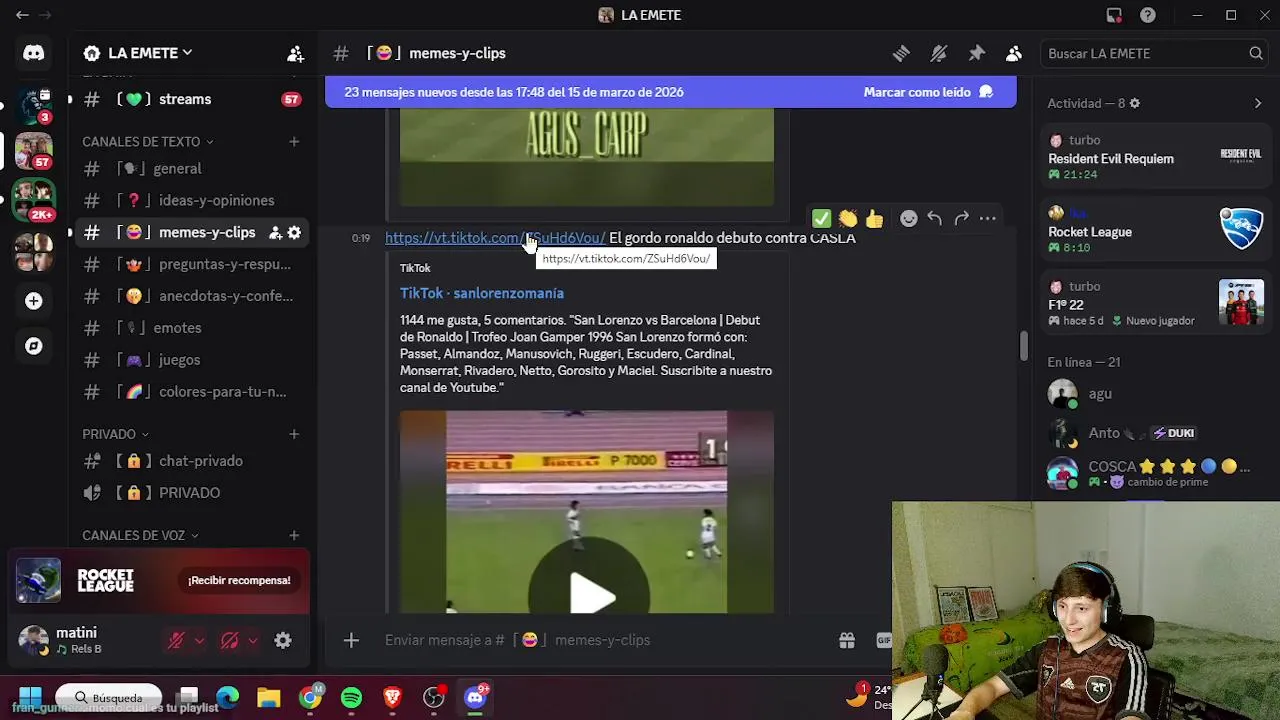
Task: Click the chat scrollbar thumb
Action: (1023, 345)
